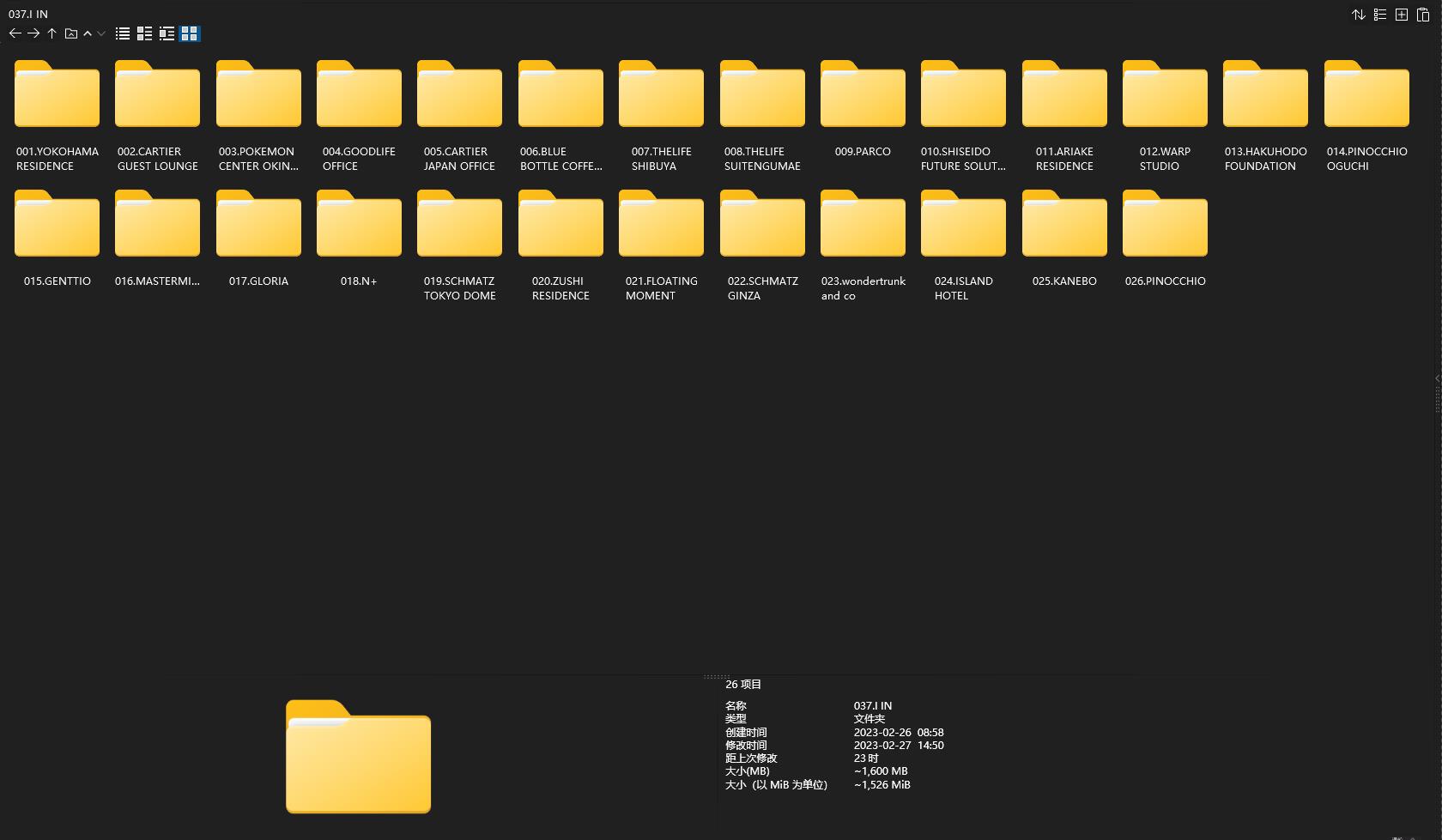The width and height of the screenshot is (1442, 840).
Task: Select the 015.GENTTIO folder
Action: pos(58,239)
